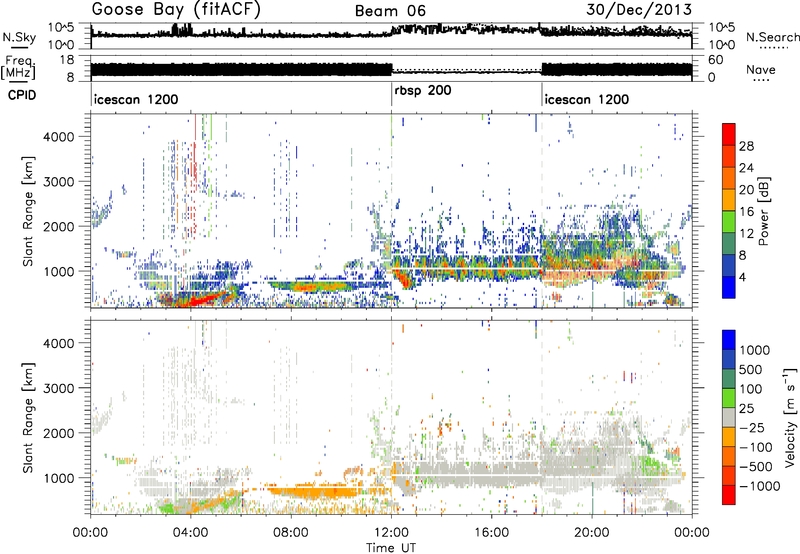800x554 pixels.
Task: Select the "N.Sky" legend label
Action: (19, 37)
